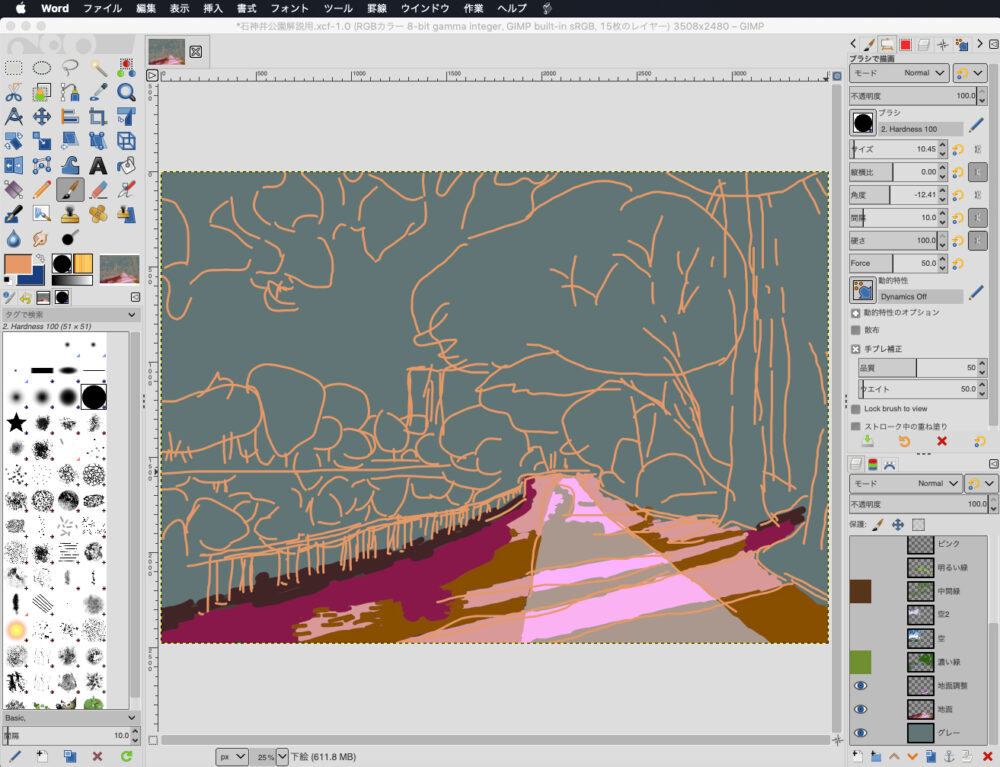1000x767 pixels.
Task: Select the Heal bandage tool
Action: pyautogui.click(x=98, y=214)
